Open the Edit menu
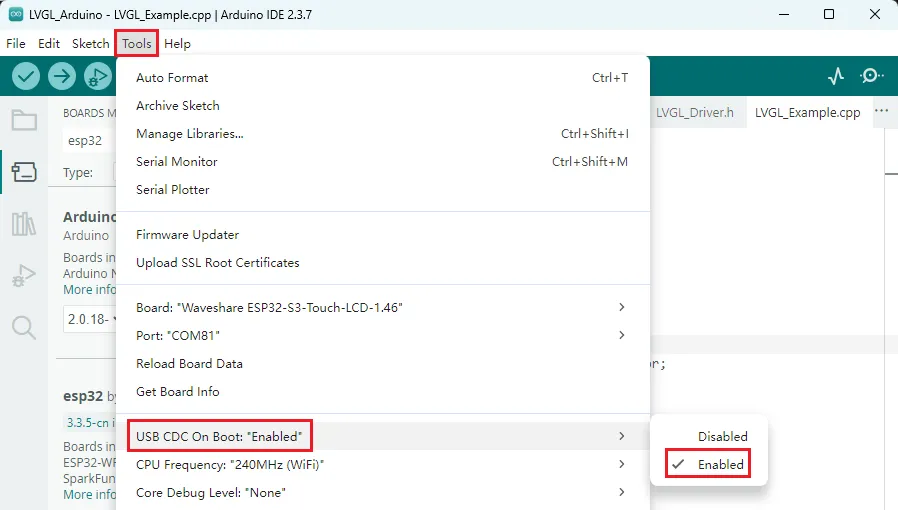 click(x=49, y=44)
